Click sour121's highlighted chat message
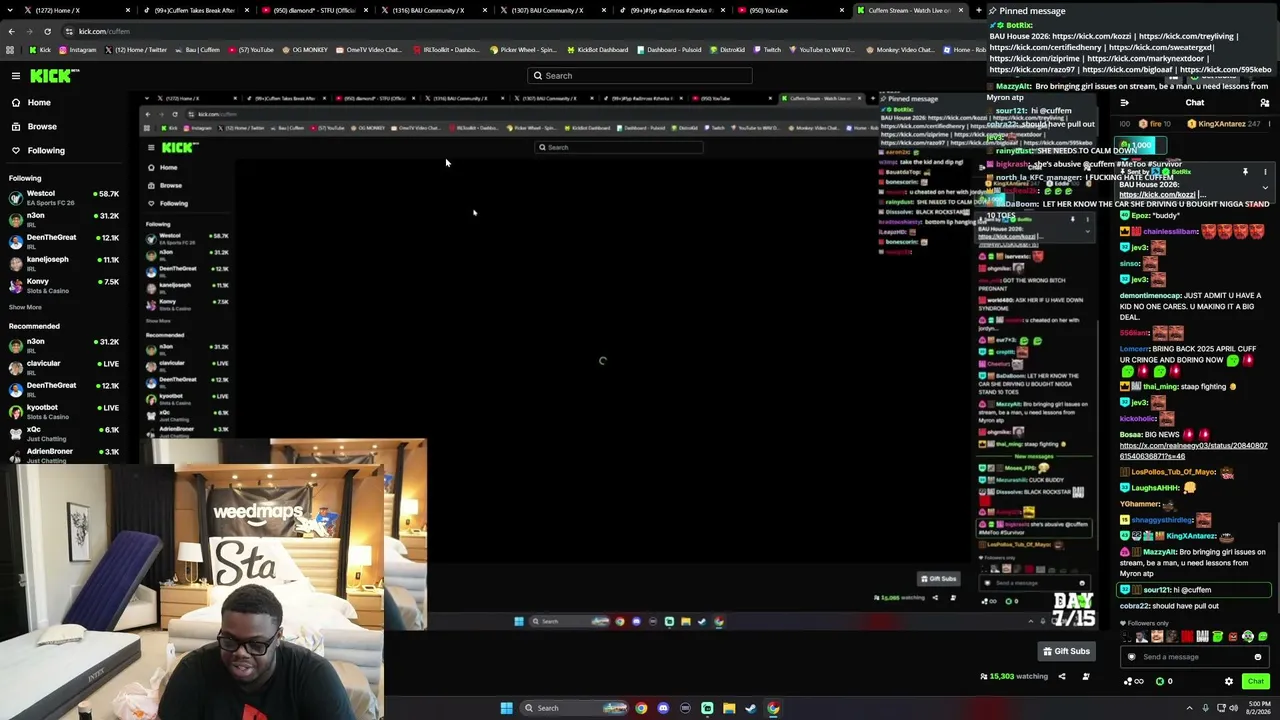The height and width of the screenshot is (720, 1280). coord(1194,590)
